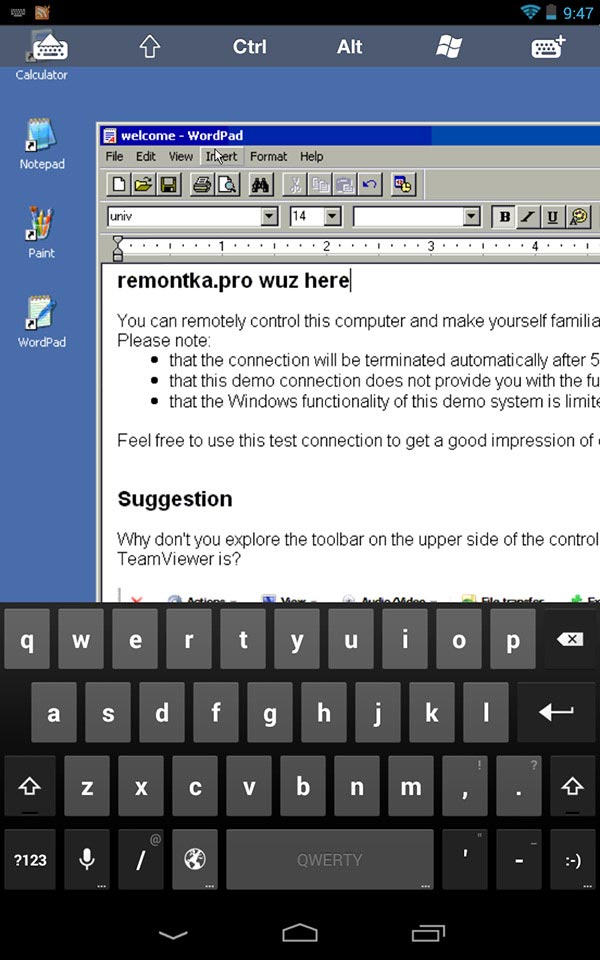Toggle the Alt modifier key
This screenshot has width=600, height=960.
[x=349, y=47]
